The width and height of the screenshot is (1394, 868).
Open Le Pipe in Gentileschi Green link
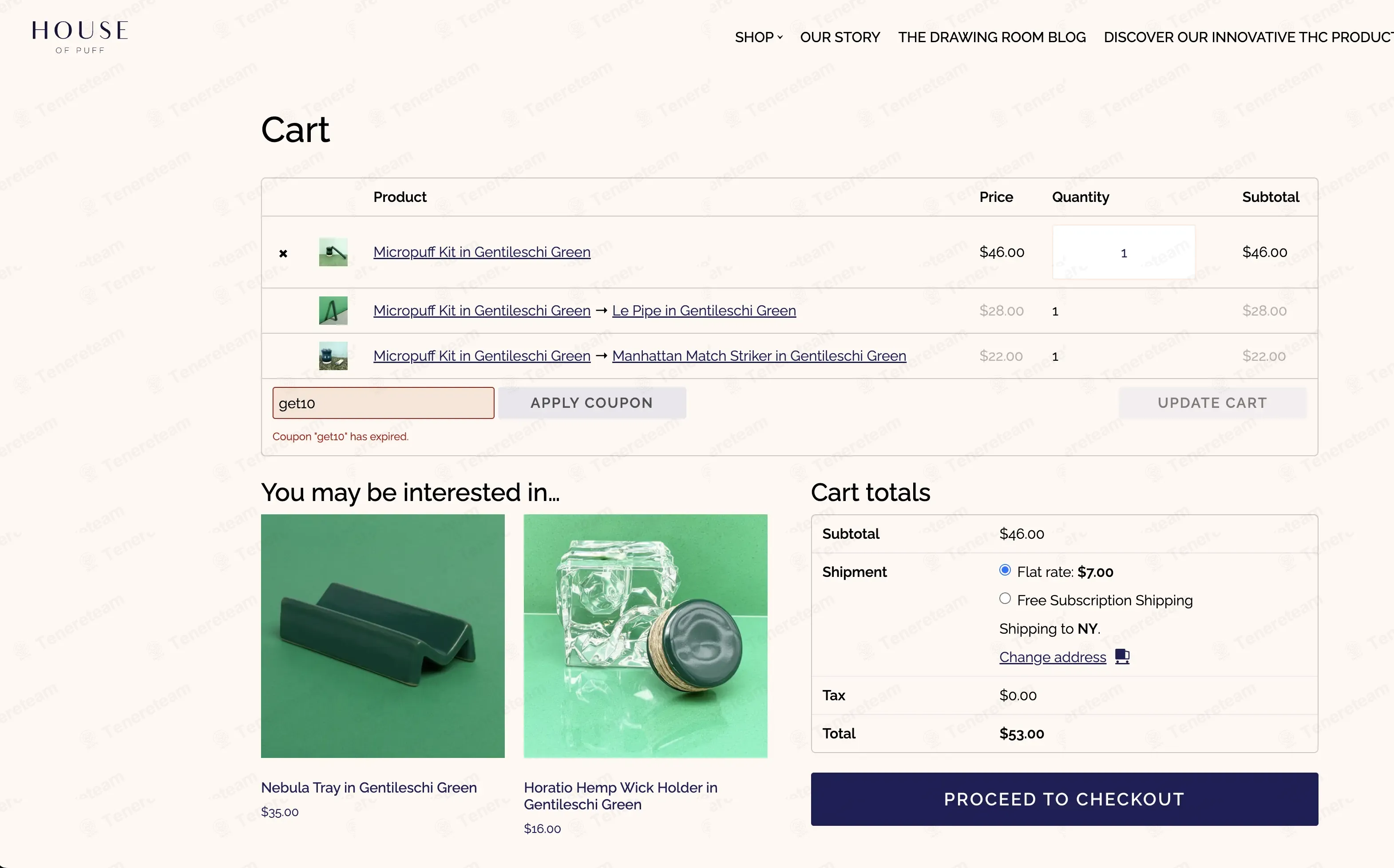pyautogui.click(x=704, y=311)
